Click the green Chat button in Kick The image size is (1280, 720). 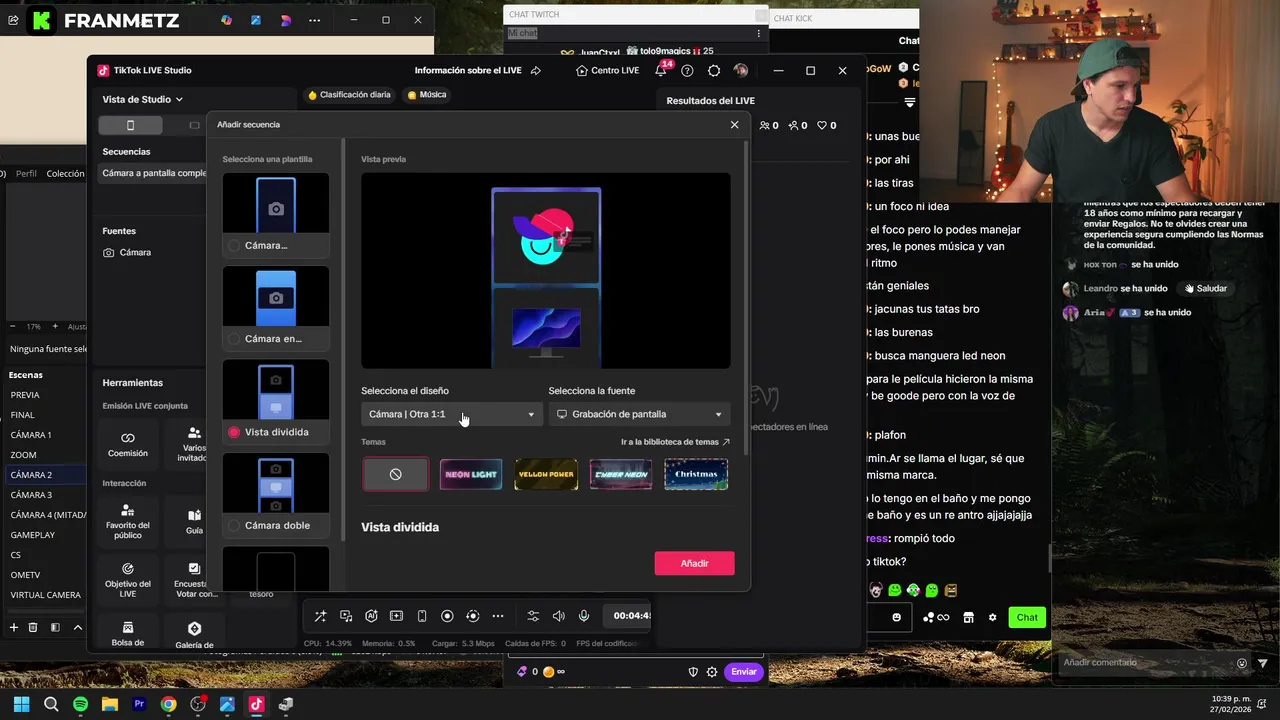(x=1027, y=617)
